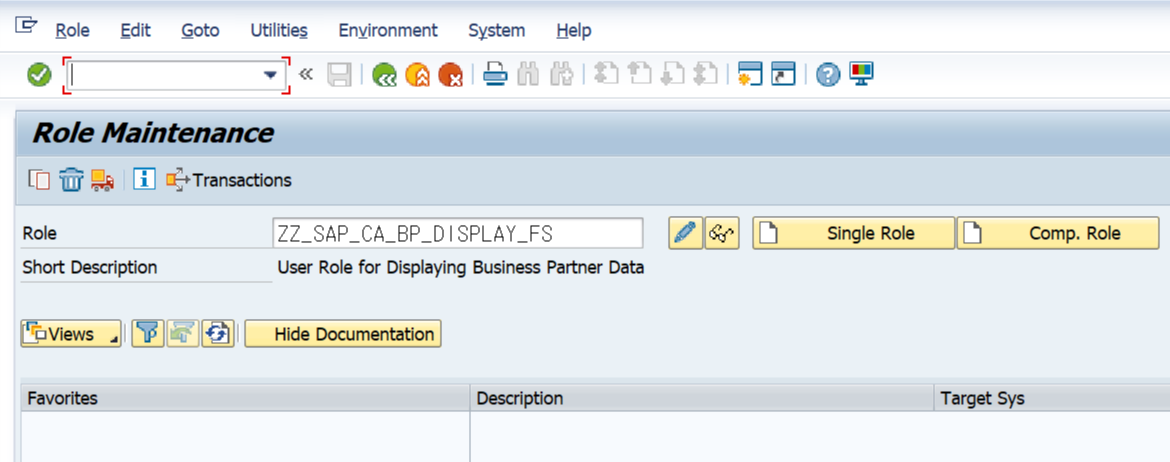
Task: Click the greyed remove filter icon
Action: [183, 334]
